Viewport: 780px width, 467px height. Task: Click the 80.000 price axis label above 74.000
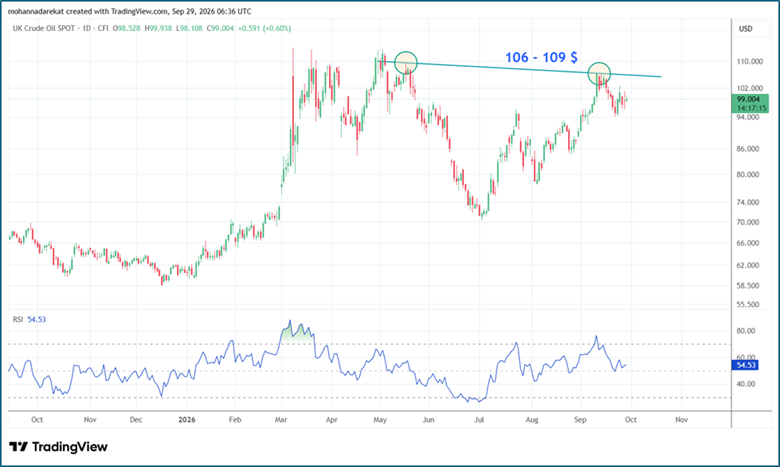748,175
